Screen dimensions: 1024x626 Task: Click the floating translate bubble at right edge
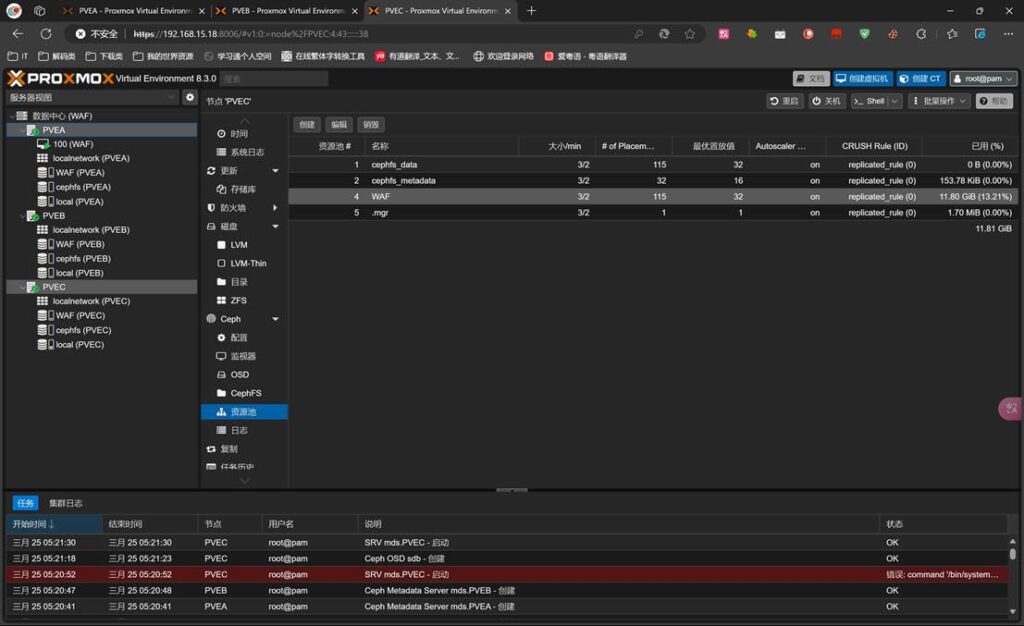pos(1011,409)
